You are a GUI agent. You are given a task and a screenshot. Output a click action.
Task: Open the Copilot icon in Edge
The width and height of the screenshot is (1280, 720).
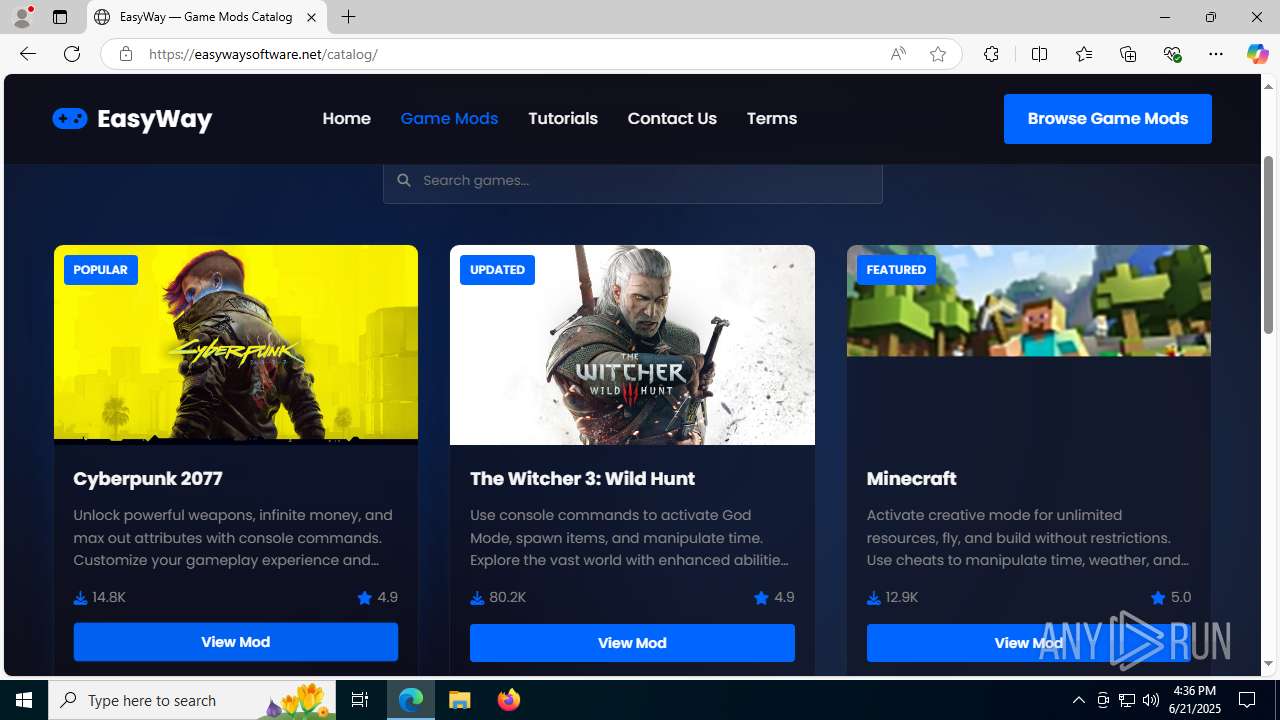pos(1257,54)
